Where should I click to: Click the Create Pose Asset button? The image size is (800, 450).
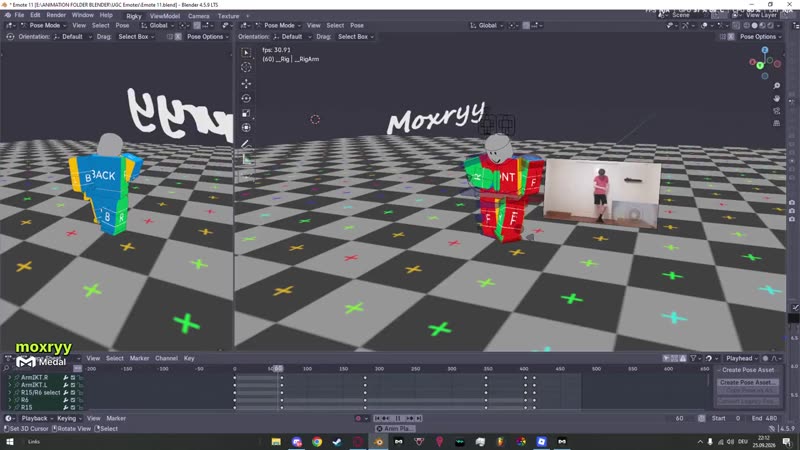click(748, 382)
